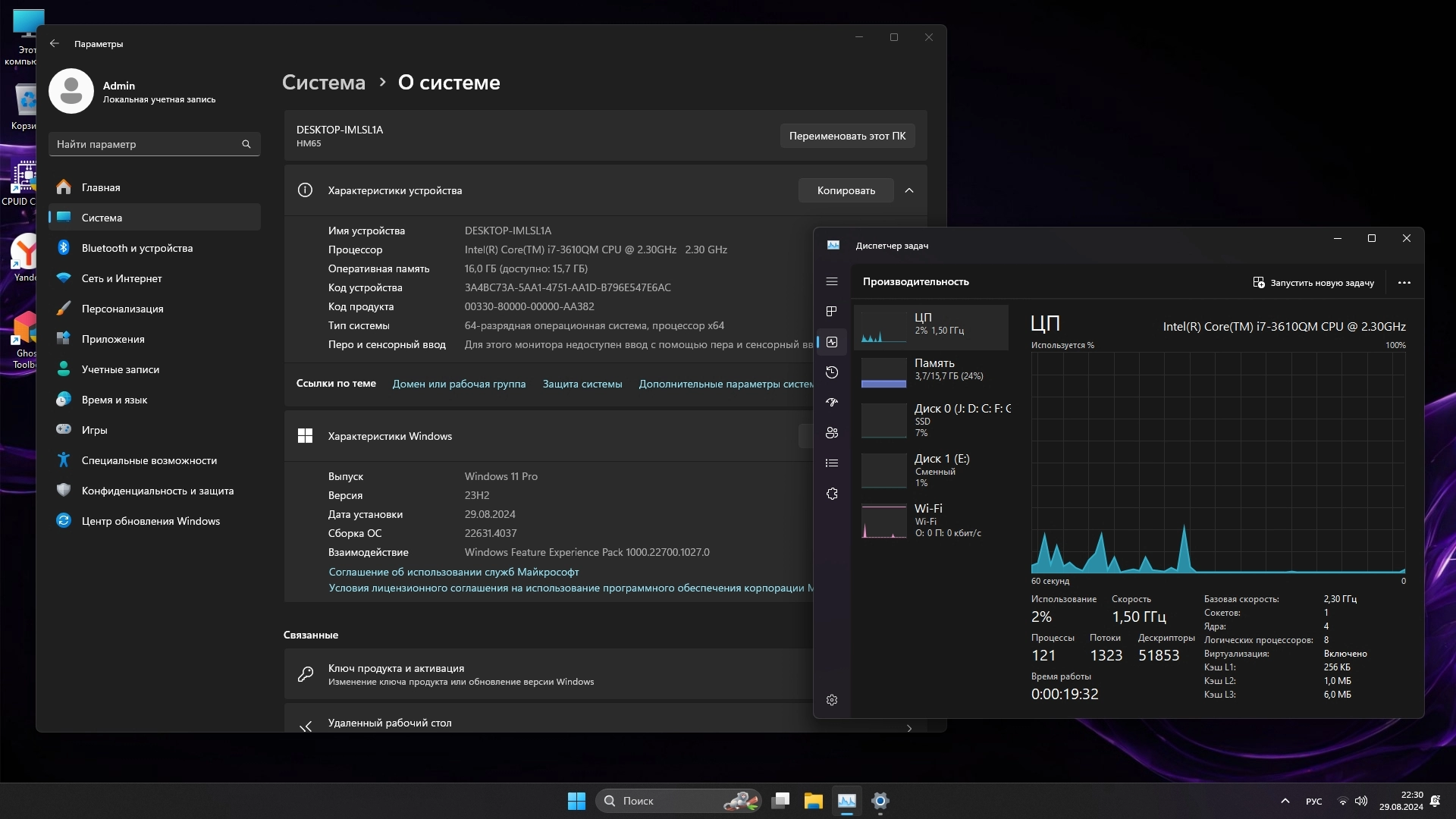The image size is (1456, 819).
Task: Click Запустить новую задачу in Task Manager
Action: tap(1313, 283)
